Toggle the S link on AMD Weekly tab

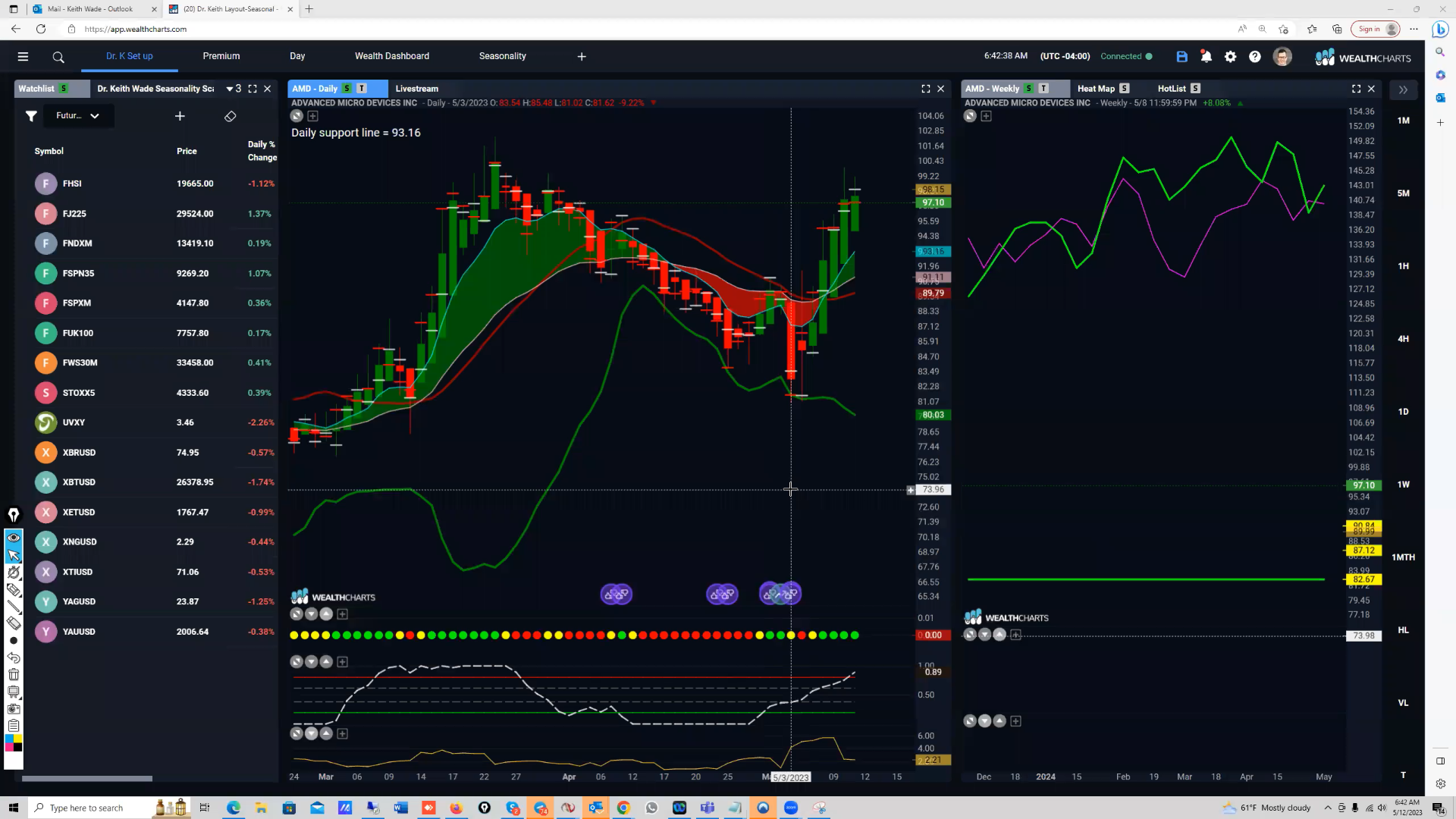point(1028,89)
